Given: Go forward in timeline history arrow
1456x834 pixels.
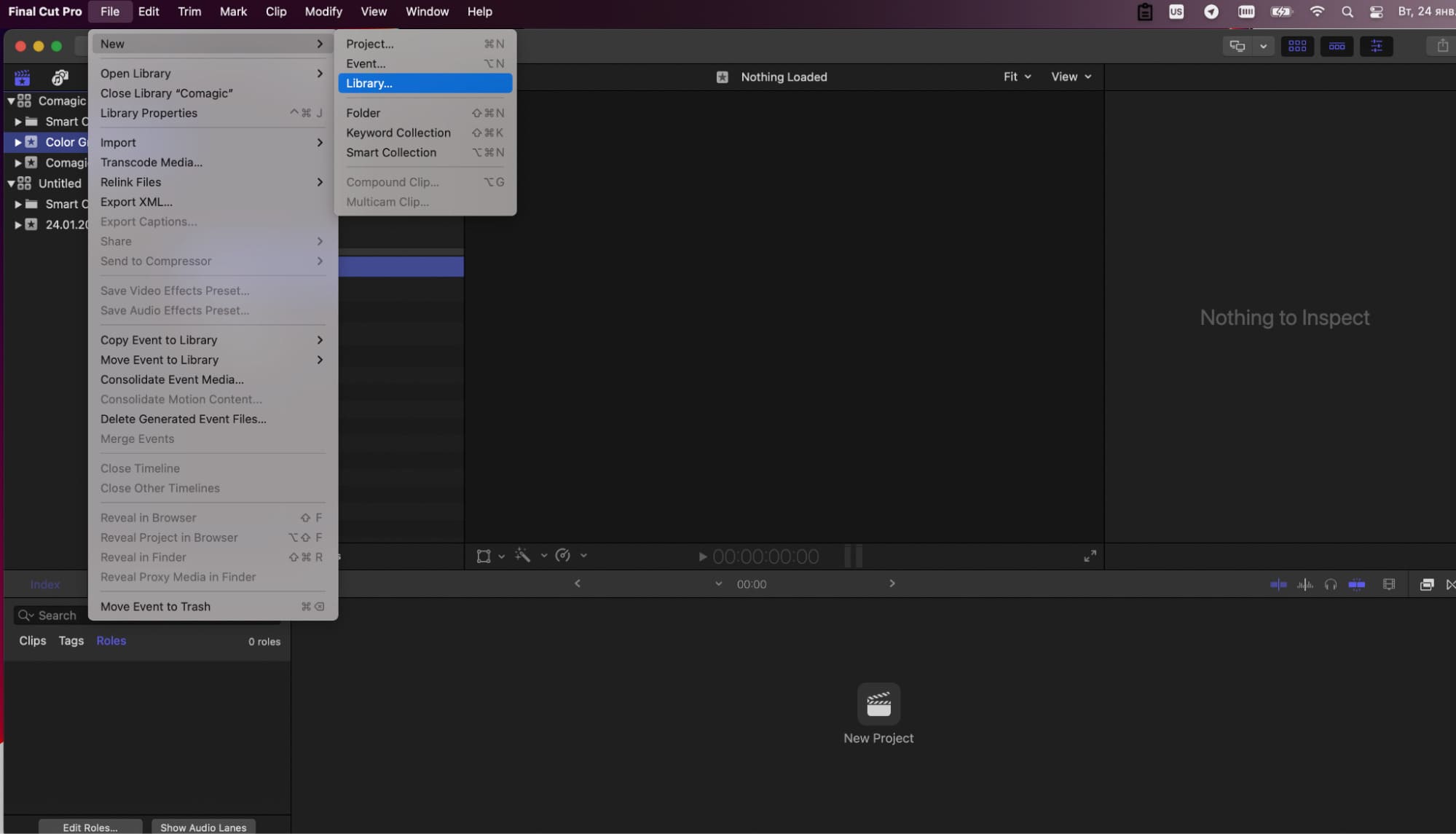Looking at the screenshot, I should pos(892,583).
